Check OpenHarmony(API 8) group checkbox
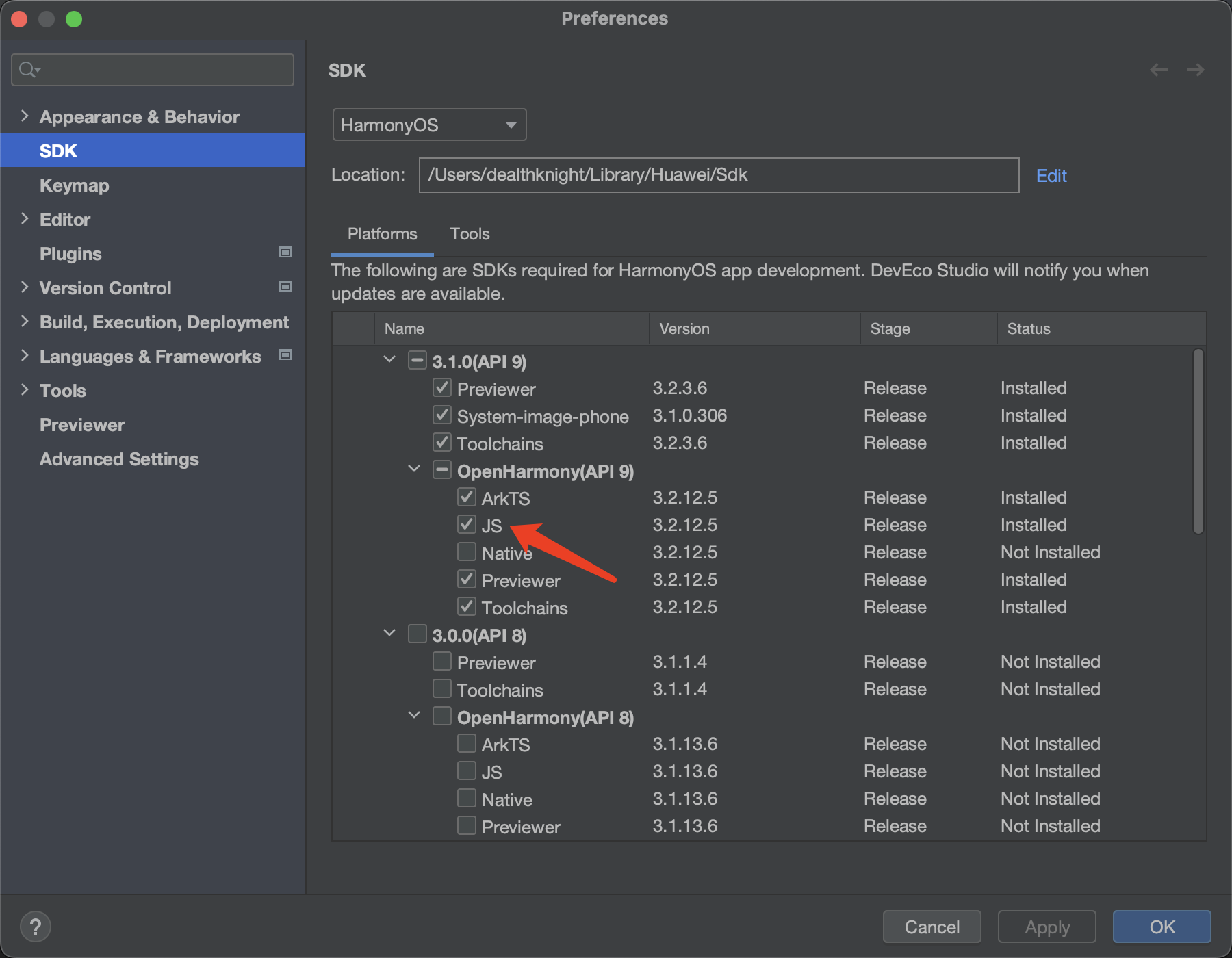 [442, 716]
